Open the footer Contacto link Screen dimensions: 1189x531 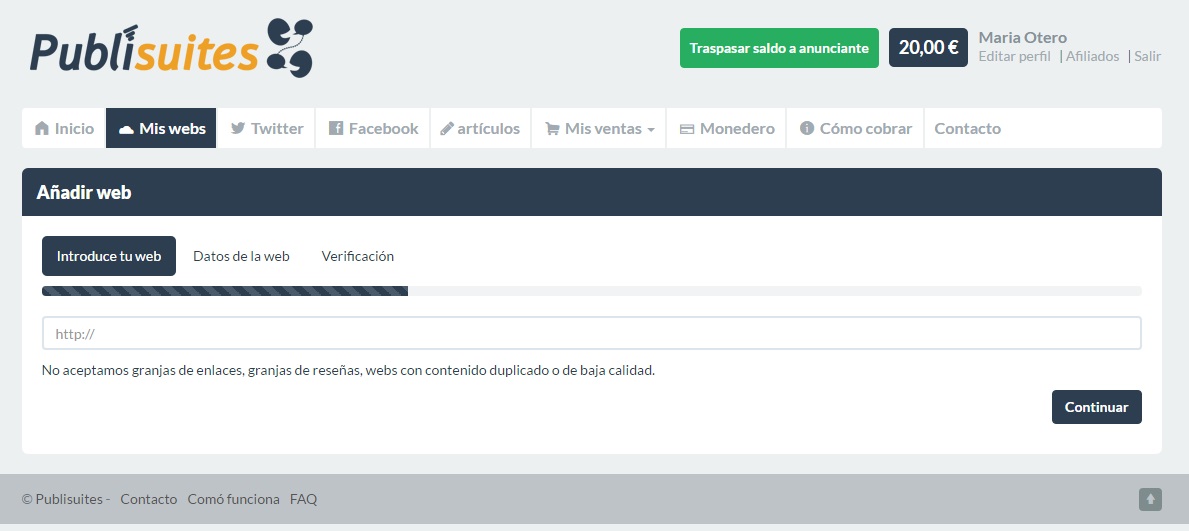coord(149,499)
